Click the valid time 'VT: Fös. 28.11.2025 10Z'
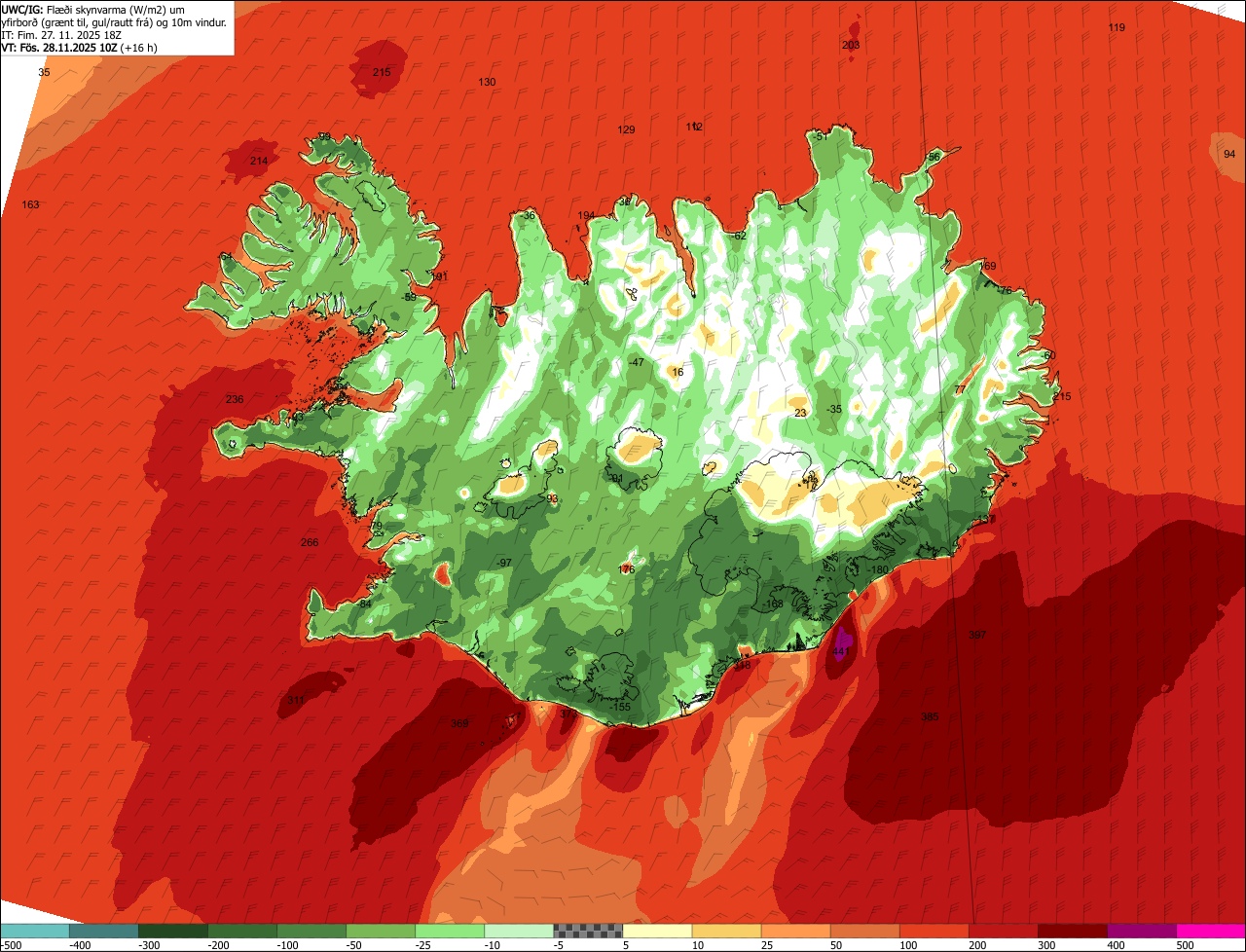This screenshot has height=952, width=1246. click(60, 47)
